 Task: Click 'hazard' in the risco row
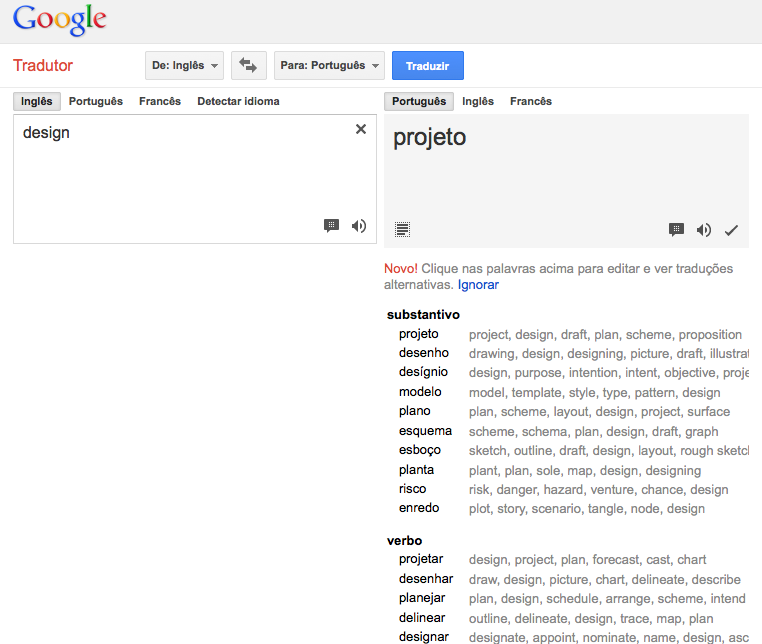point(563,490)
